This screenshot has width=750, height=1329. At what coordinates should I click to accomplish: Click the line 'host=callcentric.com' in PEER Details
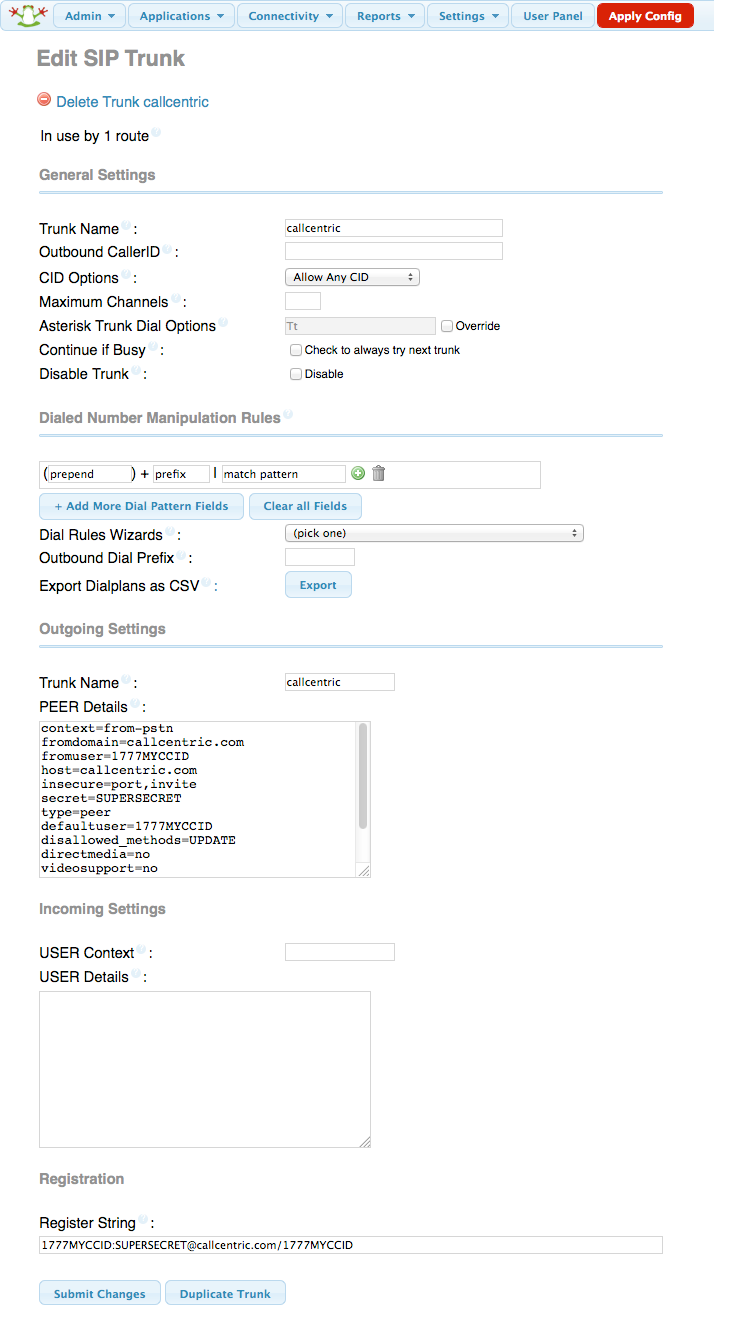[x=119, y=771]
